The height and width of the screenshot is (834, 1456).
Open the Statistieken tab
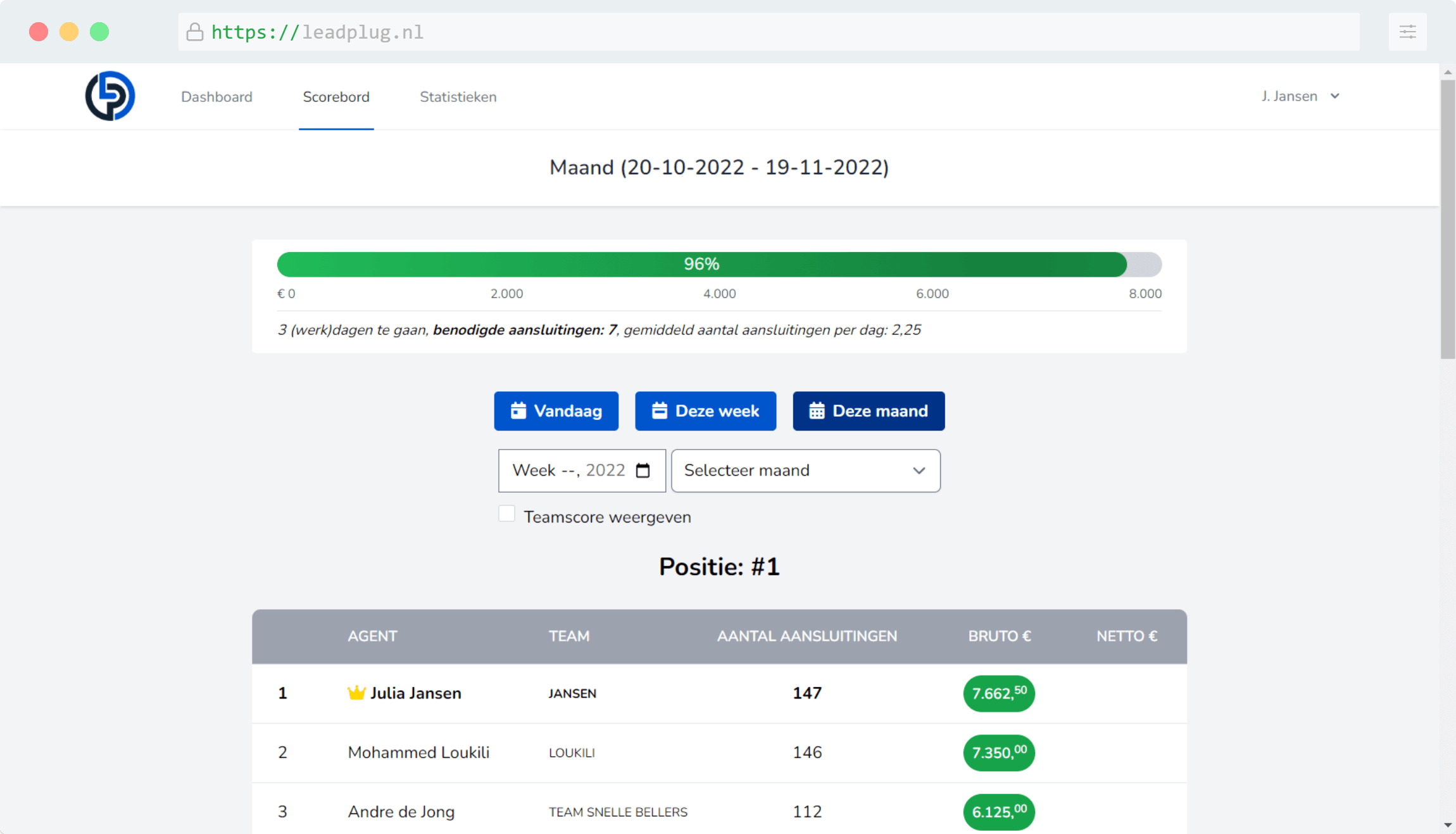[x=458, y=96]
